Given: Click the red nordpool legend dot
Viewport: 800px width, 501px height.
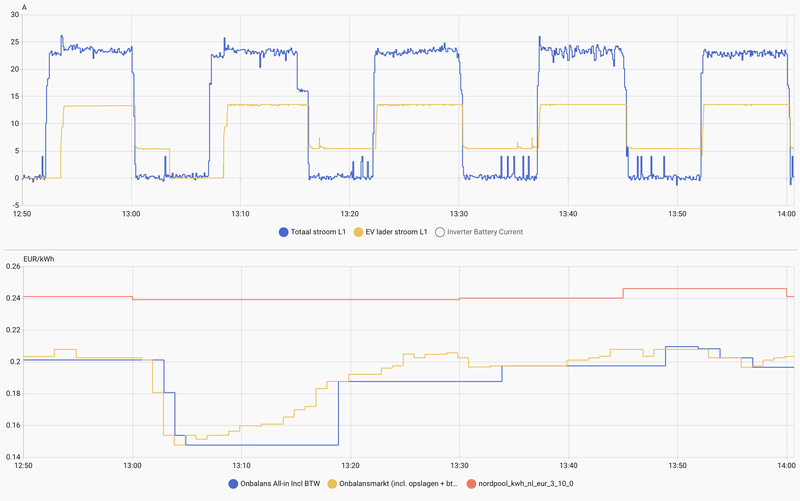Looking at the screenshot, I should 472,484.
